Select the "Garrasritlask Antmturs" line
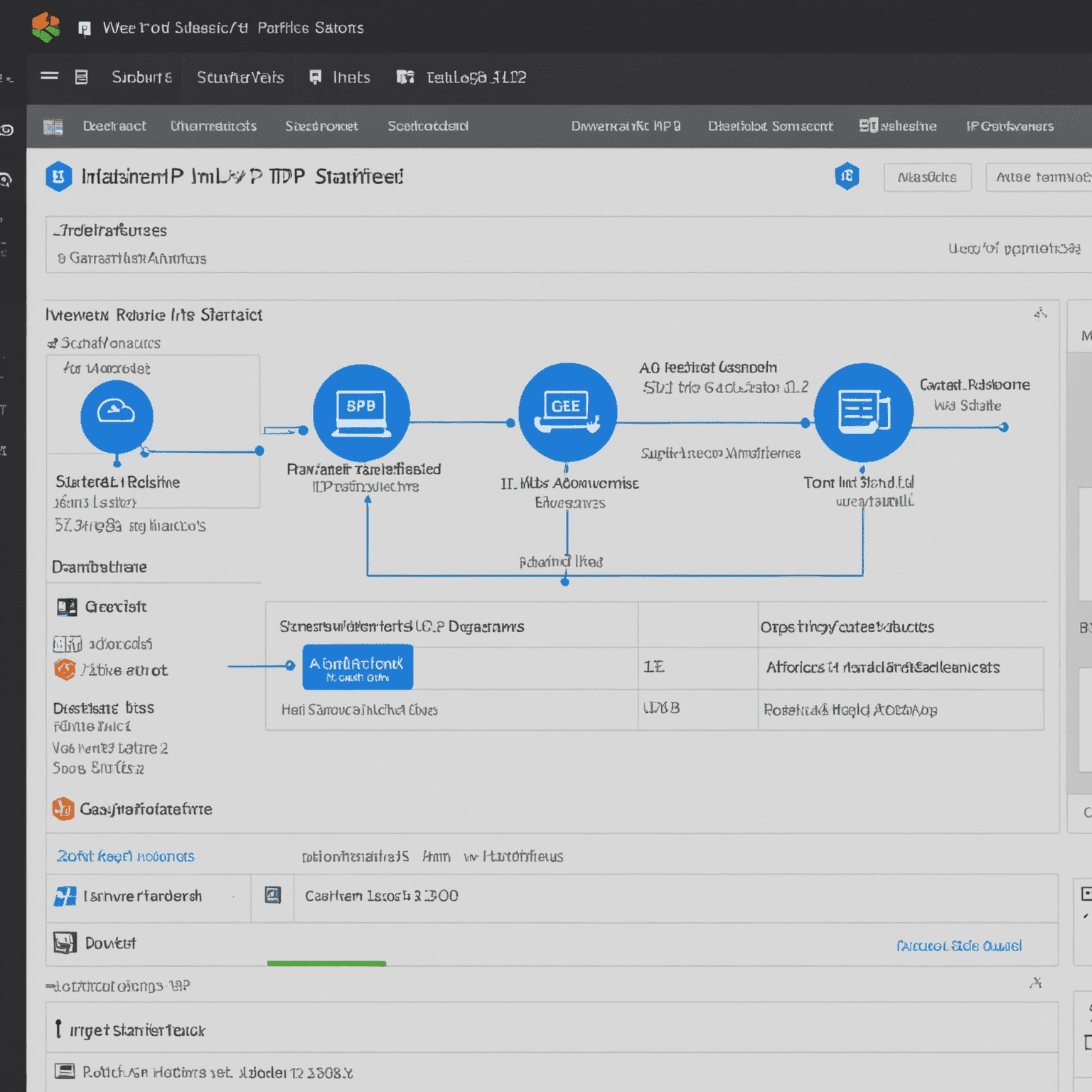This screenshot has width=1092, height=1092. click(132, 258)
